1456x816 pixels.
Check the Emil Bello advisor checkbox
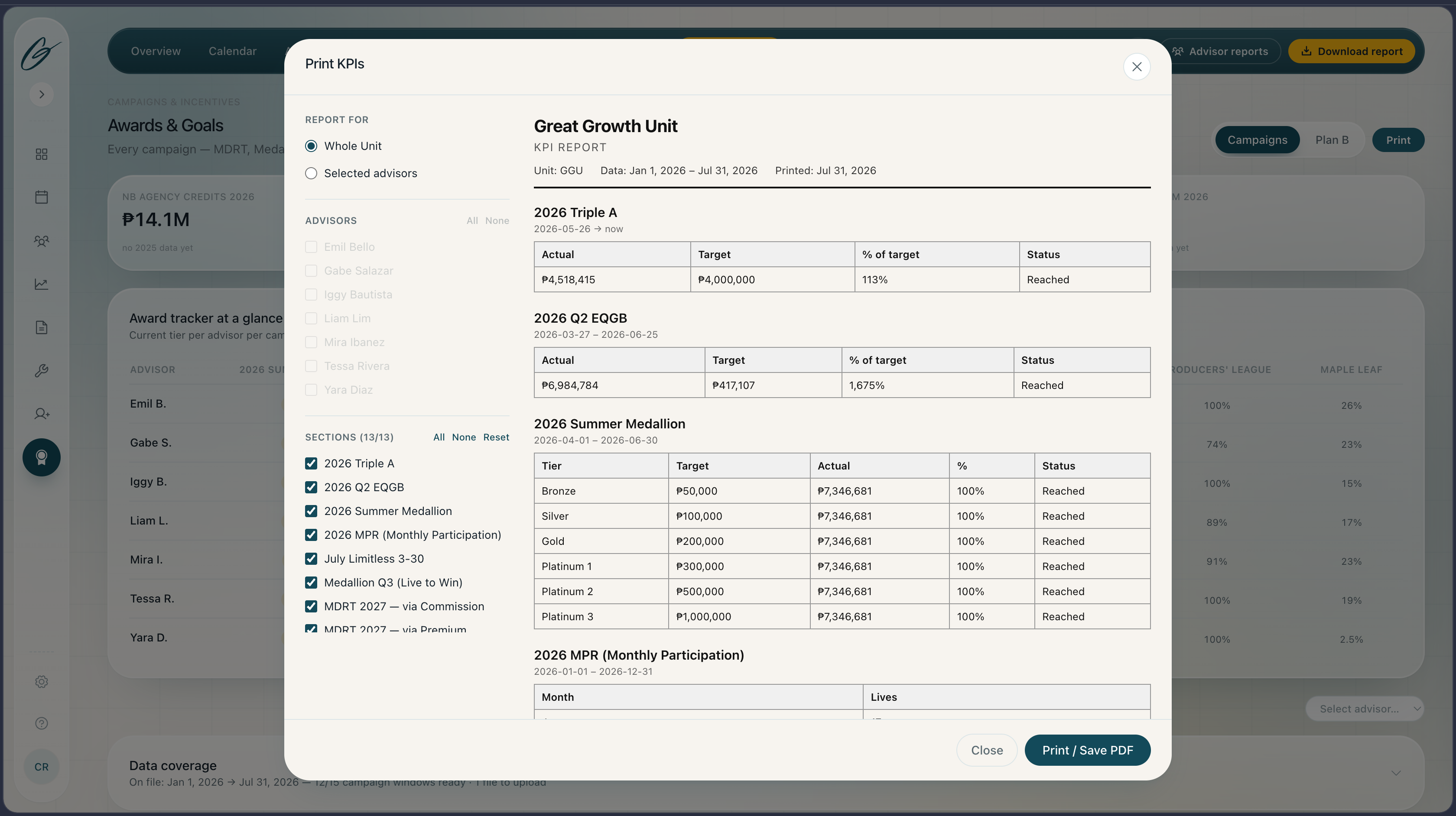[x=311, y=247]
